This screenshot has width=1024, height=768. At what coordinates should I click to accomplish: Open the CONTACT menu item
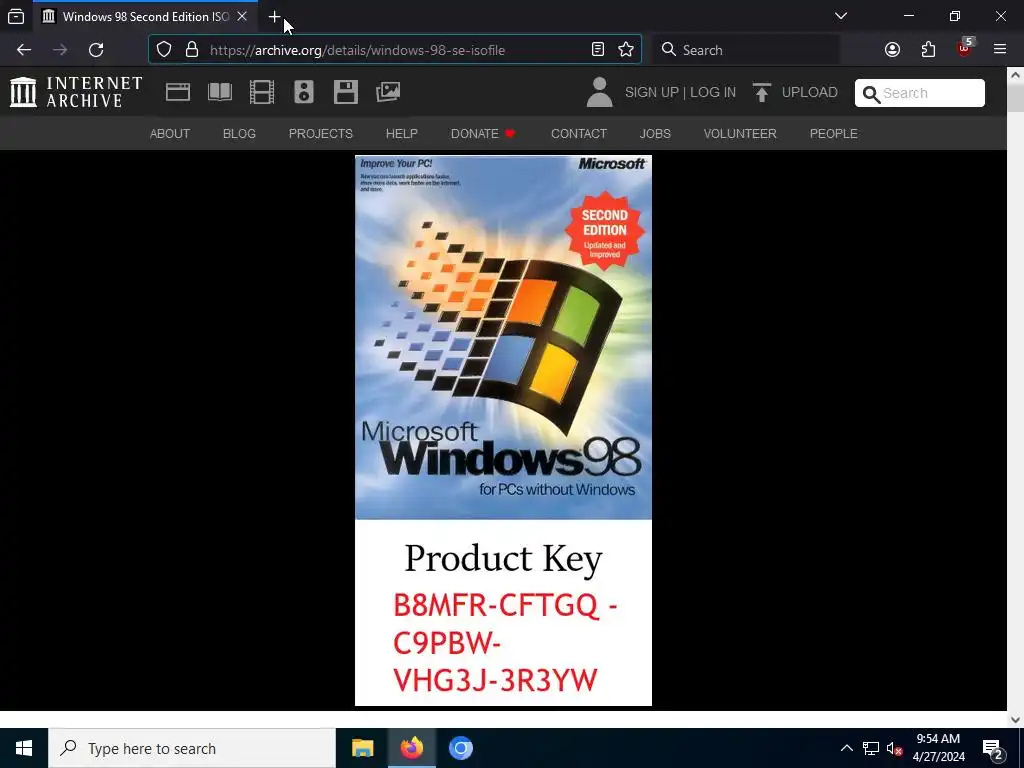click(579, 134)
